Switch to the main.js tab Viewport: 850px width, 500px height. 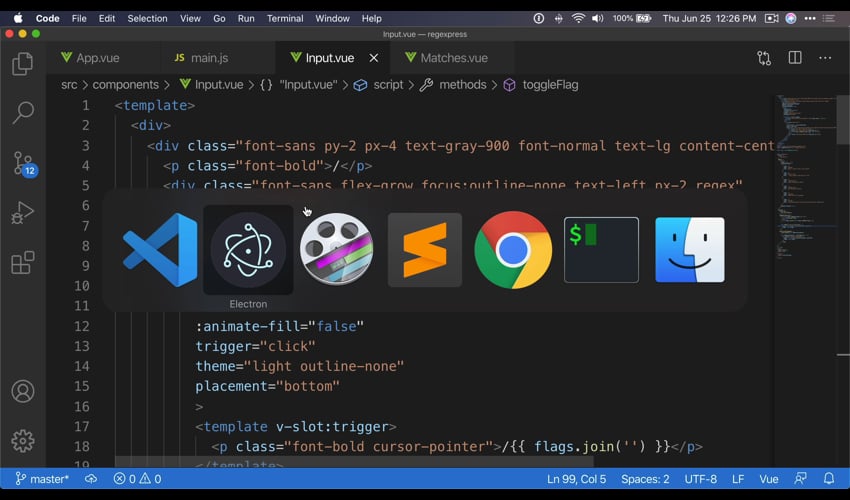tap(209, 58)
